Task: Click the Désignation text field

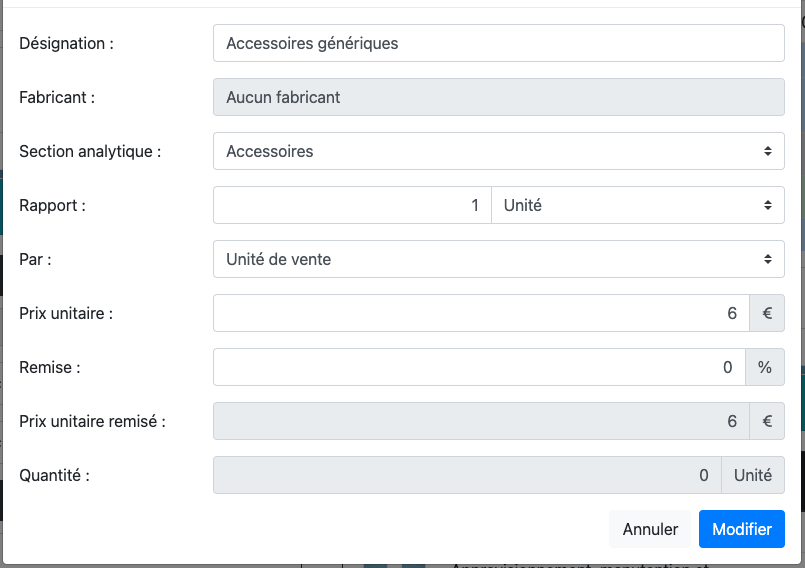Action: click(x=498, y=43)
